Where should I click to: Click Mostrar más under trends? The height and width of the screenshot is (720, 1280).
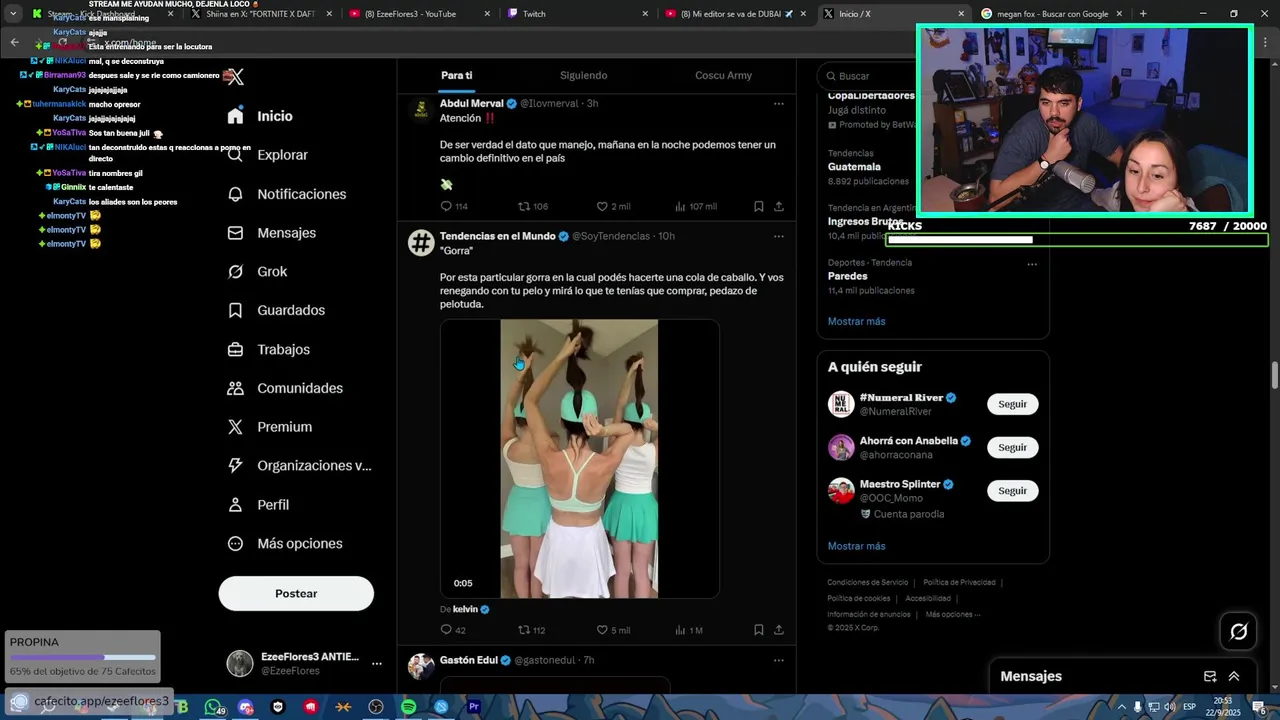click(856, 321)
